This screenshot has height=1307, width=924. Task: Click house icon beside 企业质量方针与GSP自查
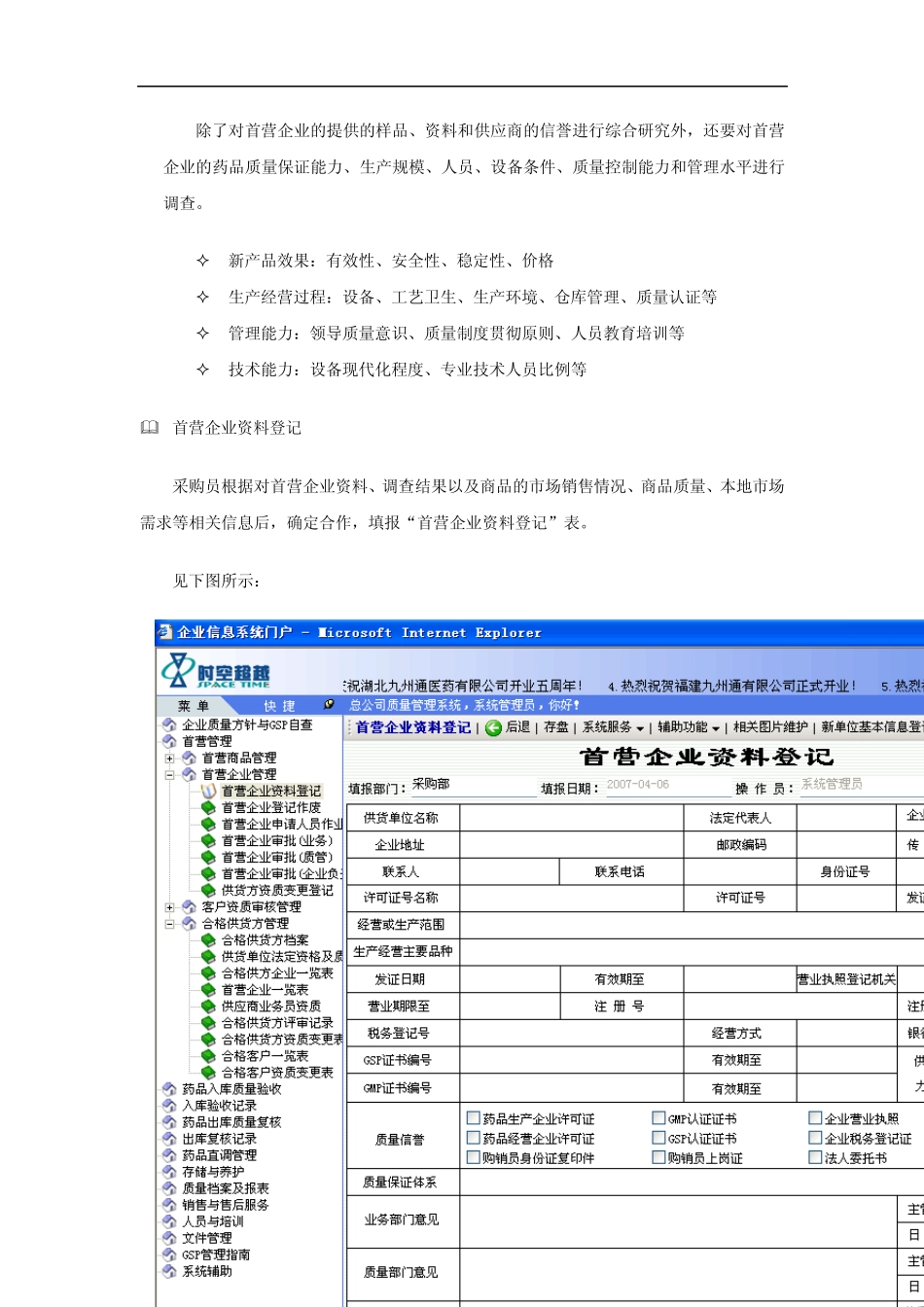click(169, 724)
